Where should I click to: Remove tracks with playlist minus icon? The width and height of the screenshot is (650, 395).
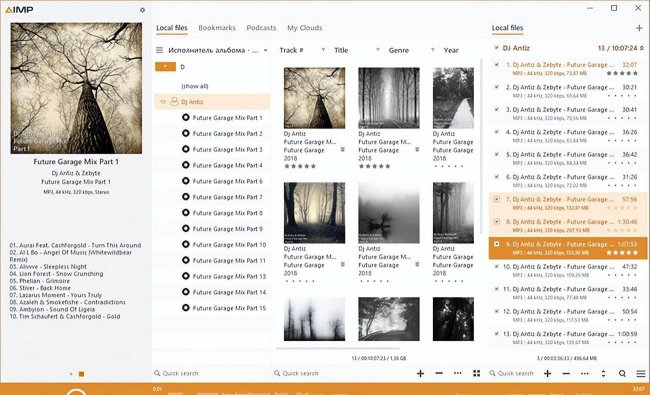(566, 373)
